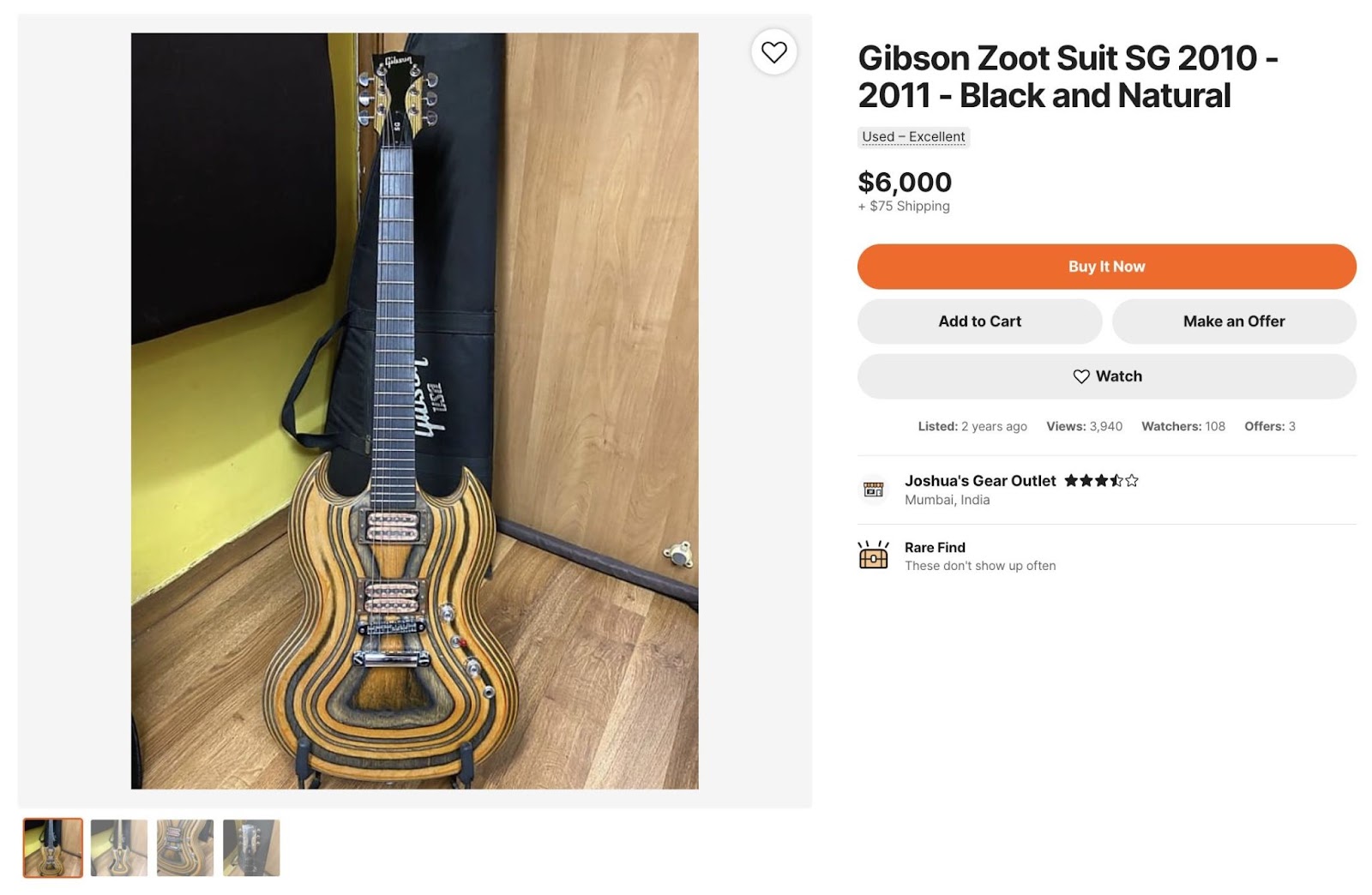Click the Watch button
This screenshot has height=895, width=1372.
(1107, 376)
